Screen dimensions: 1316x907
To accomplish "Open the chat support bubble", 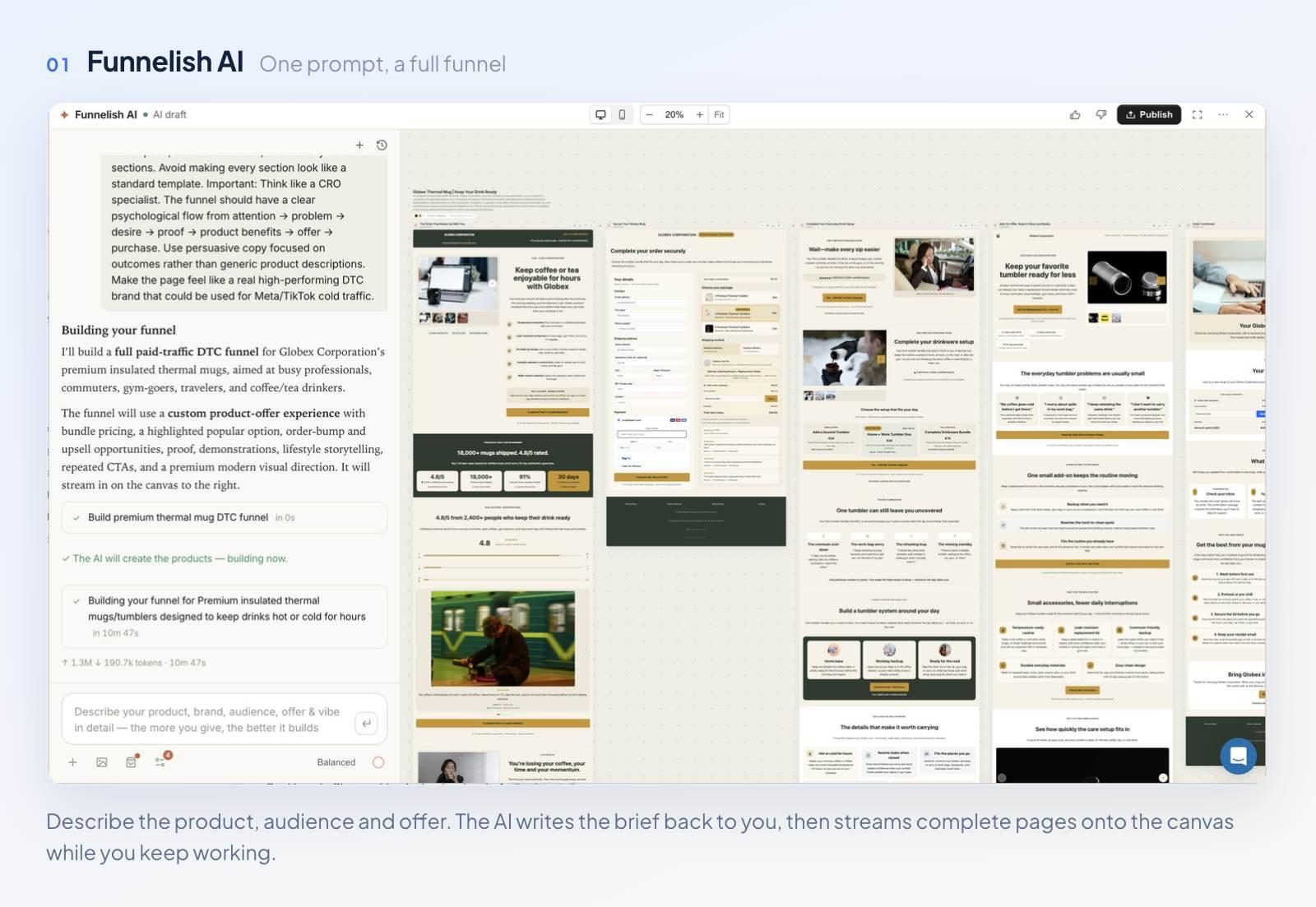I will pyautogui.click(x=1238, y=756).
